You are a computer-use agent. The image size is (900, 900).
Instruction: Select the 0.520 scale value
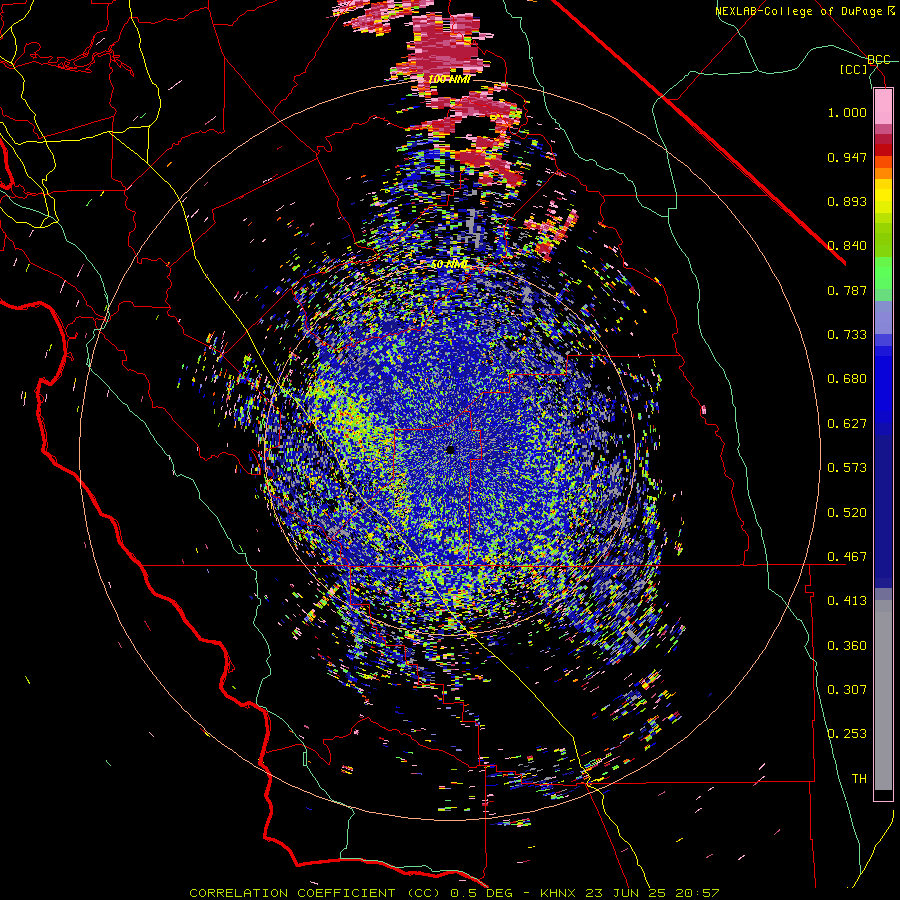[x=847, y=513]
